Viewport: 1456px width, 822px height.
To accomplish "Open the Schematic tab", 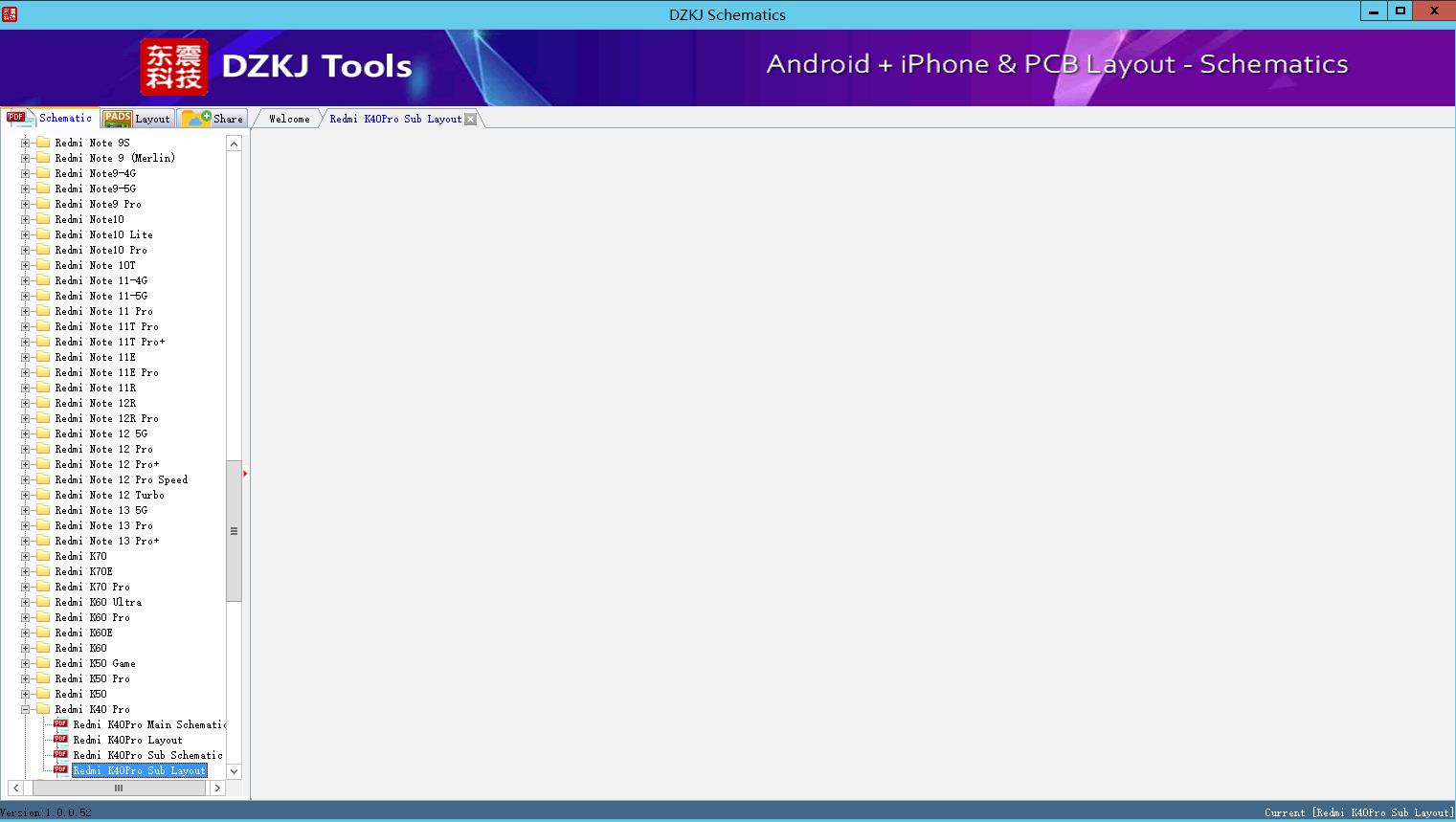I will 50,118.
